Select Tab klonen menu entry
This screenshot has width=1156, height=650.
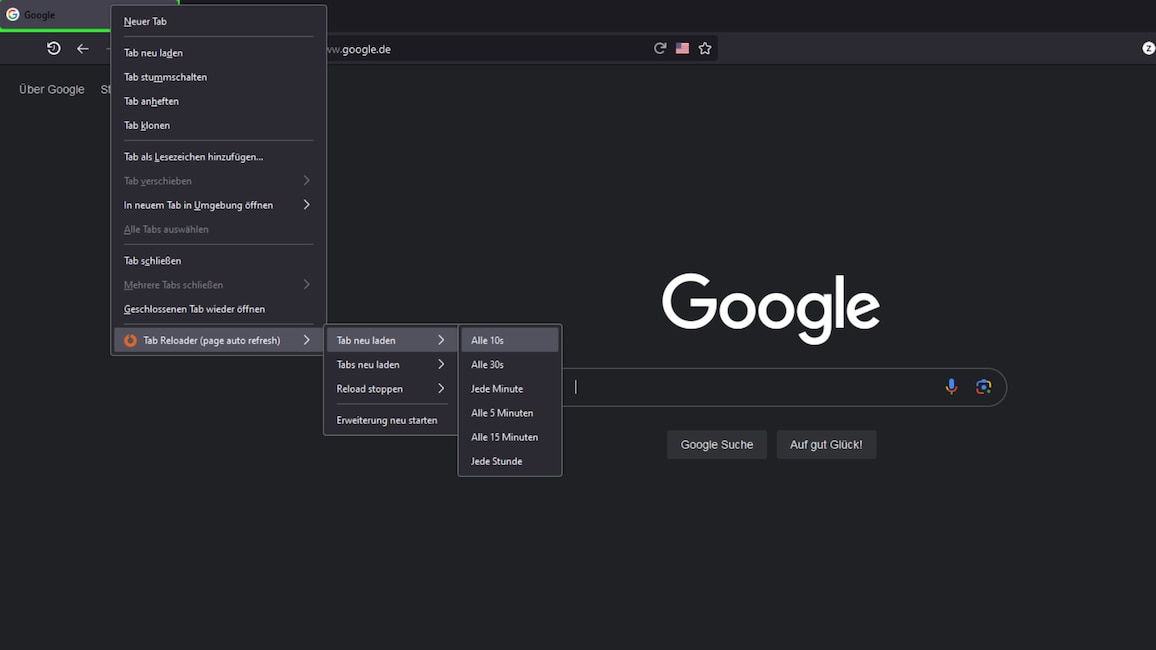point(218,125)
